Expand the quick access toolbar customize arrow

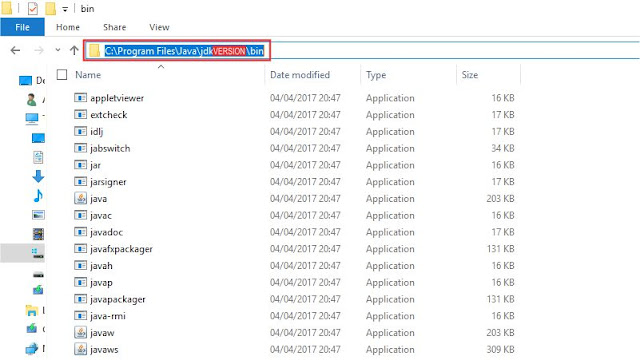(65, 9)
